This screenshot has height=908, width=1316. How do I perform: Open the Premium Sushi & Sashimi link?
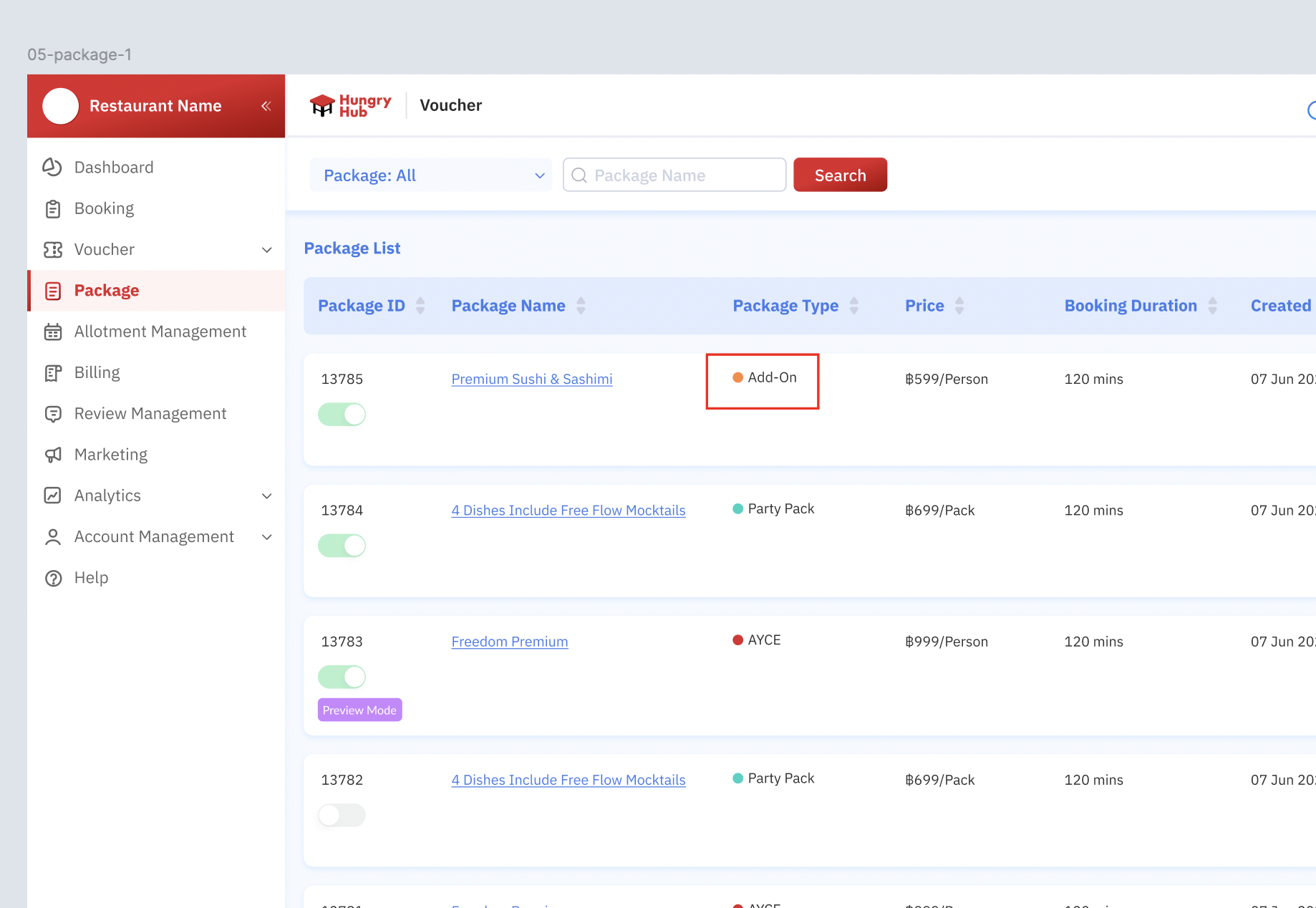531,379
